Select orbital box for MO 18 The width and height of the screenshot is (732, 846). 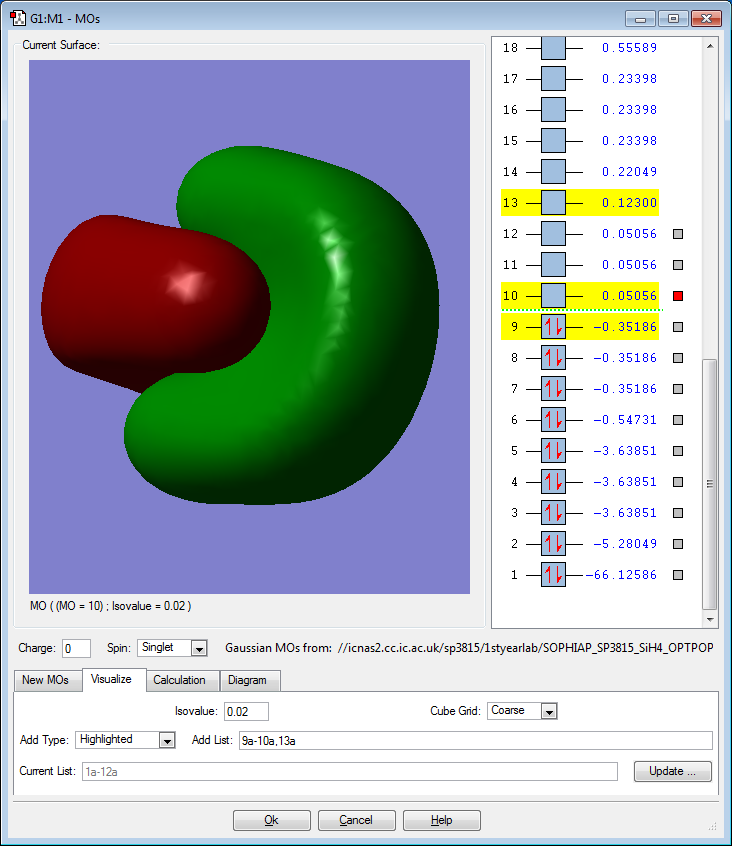pos(553,48)
